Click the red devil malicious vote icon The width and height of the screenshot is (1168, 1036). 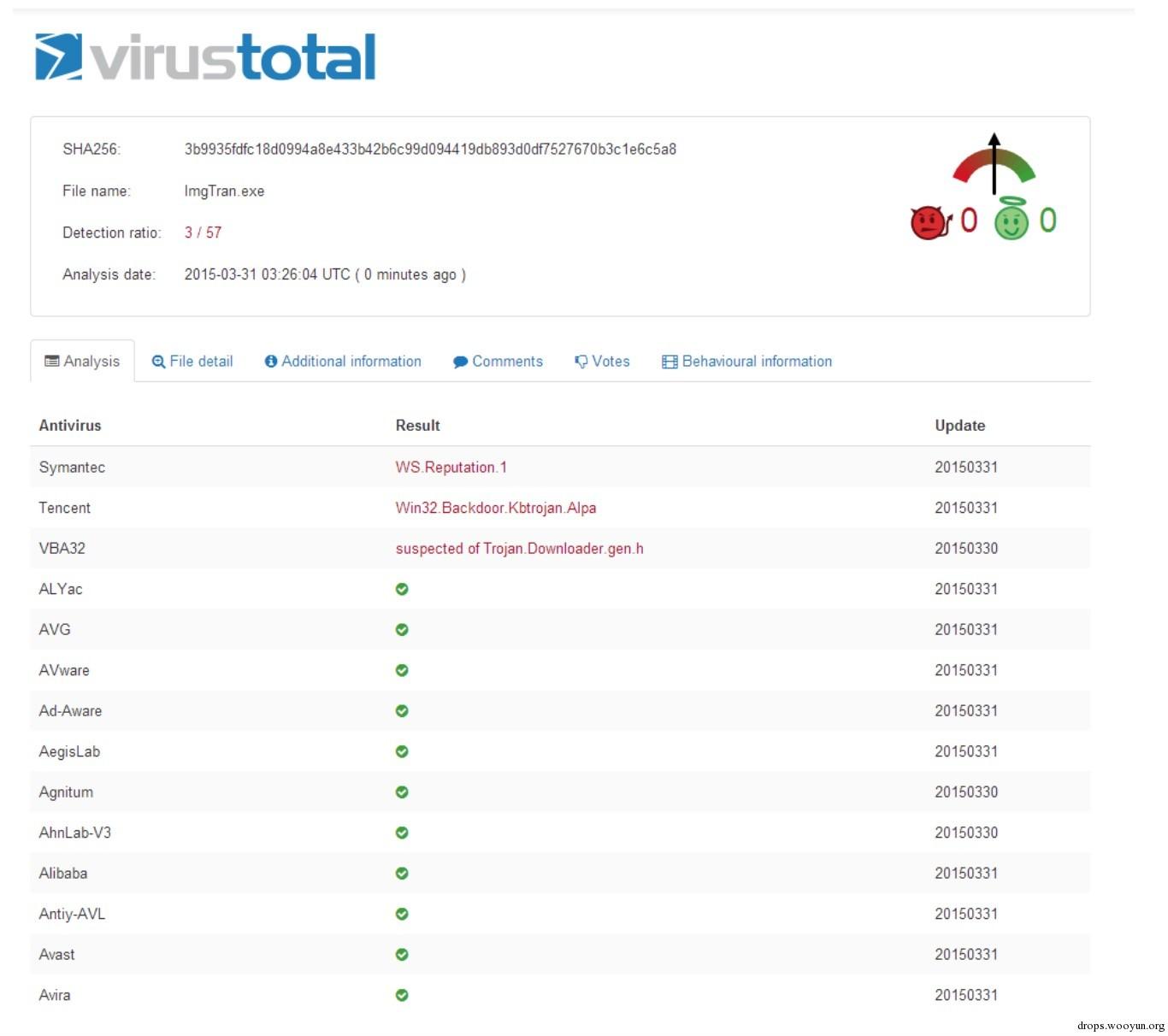930,222
